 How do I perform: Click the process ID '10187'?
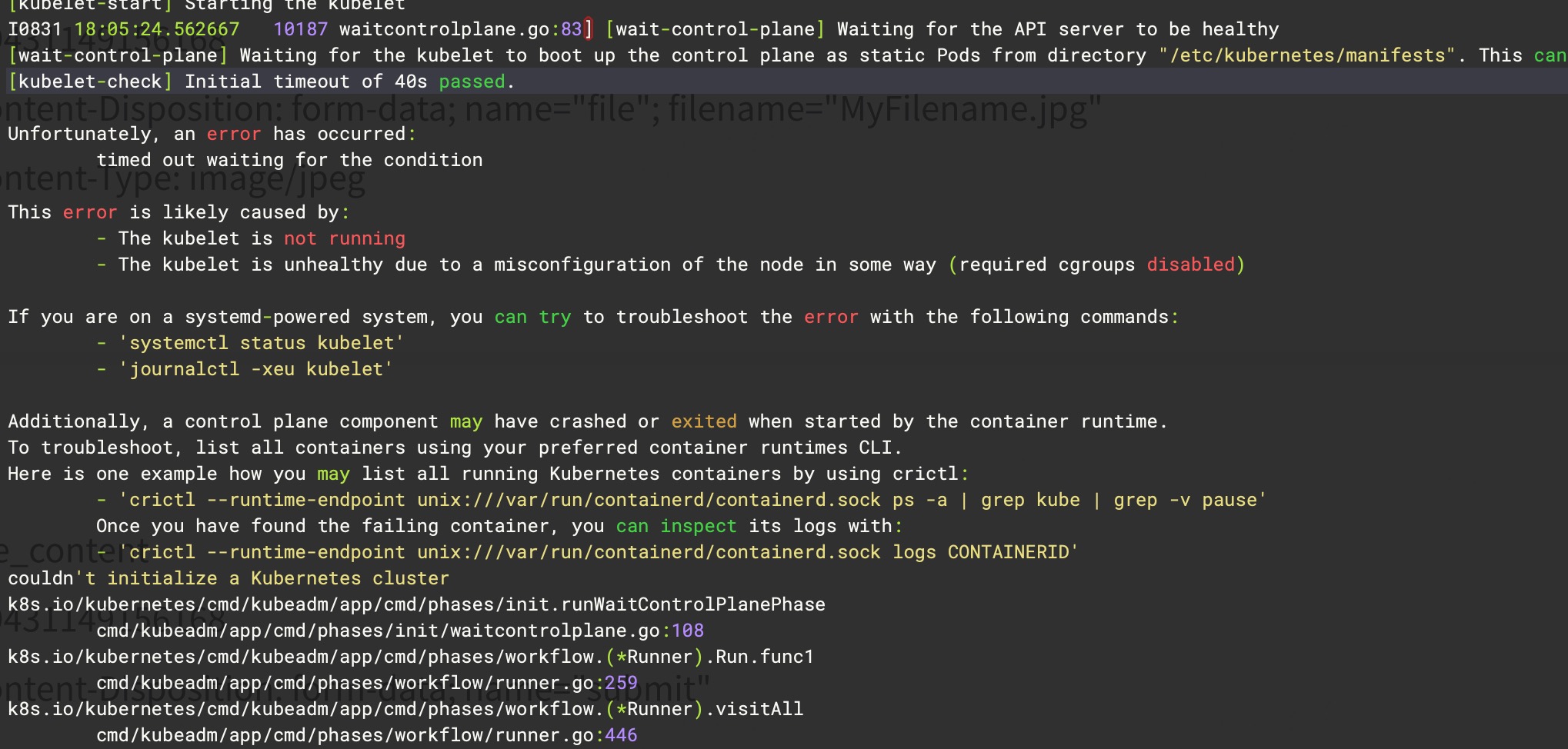pyautogui.click(x=301, y=29)
